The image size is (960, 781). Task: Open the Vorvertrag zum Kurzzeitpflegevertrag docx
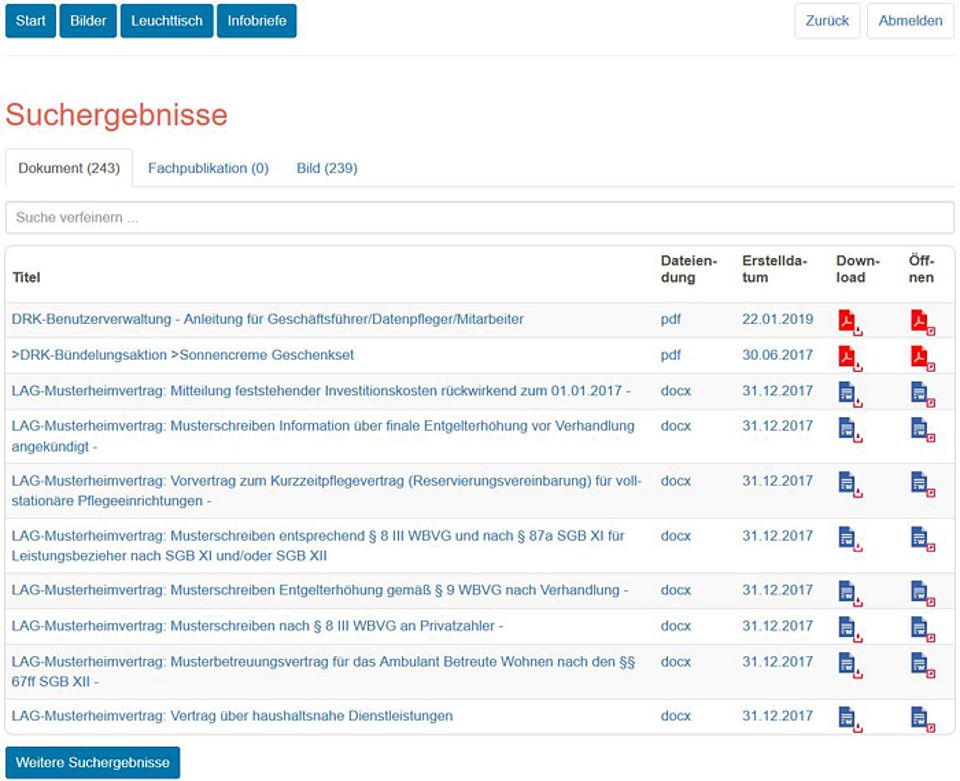point(922,484)
